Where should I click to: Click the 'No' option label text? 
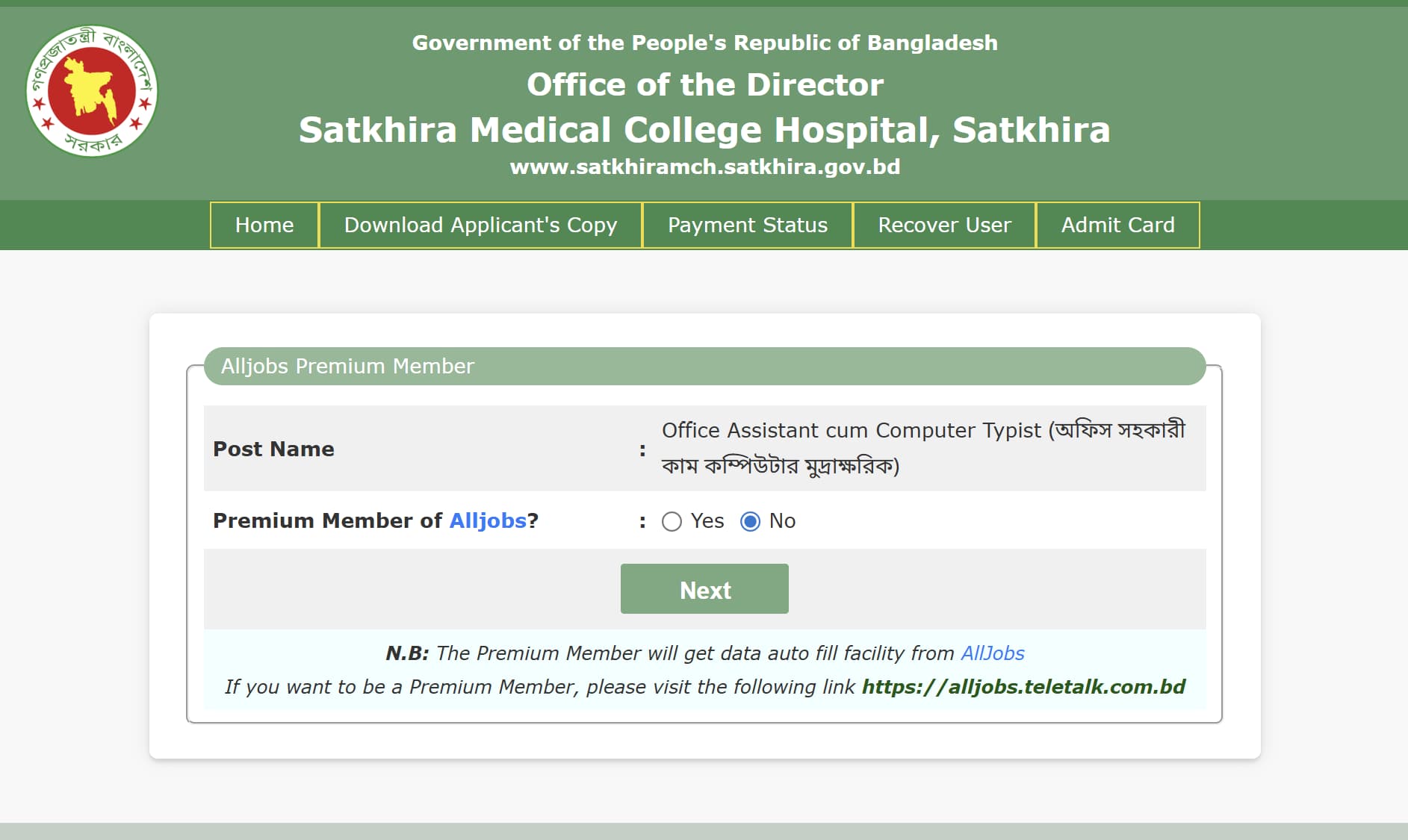click(x=782, y=520)
